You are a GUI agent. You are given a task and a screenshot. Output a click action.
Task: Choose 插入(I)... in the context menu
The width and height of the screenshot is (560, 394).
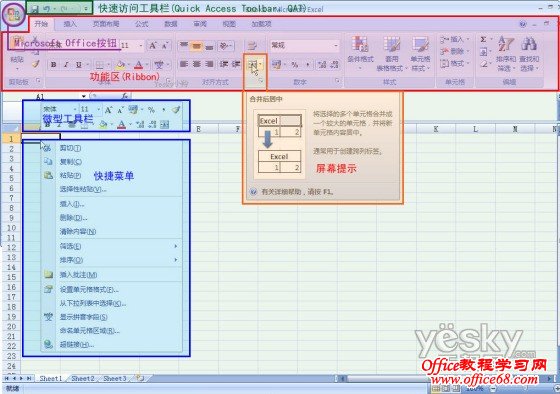tap(111, 204)
